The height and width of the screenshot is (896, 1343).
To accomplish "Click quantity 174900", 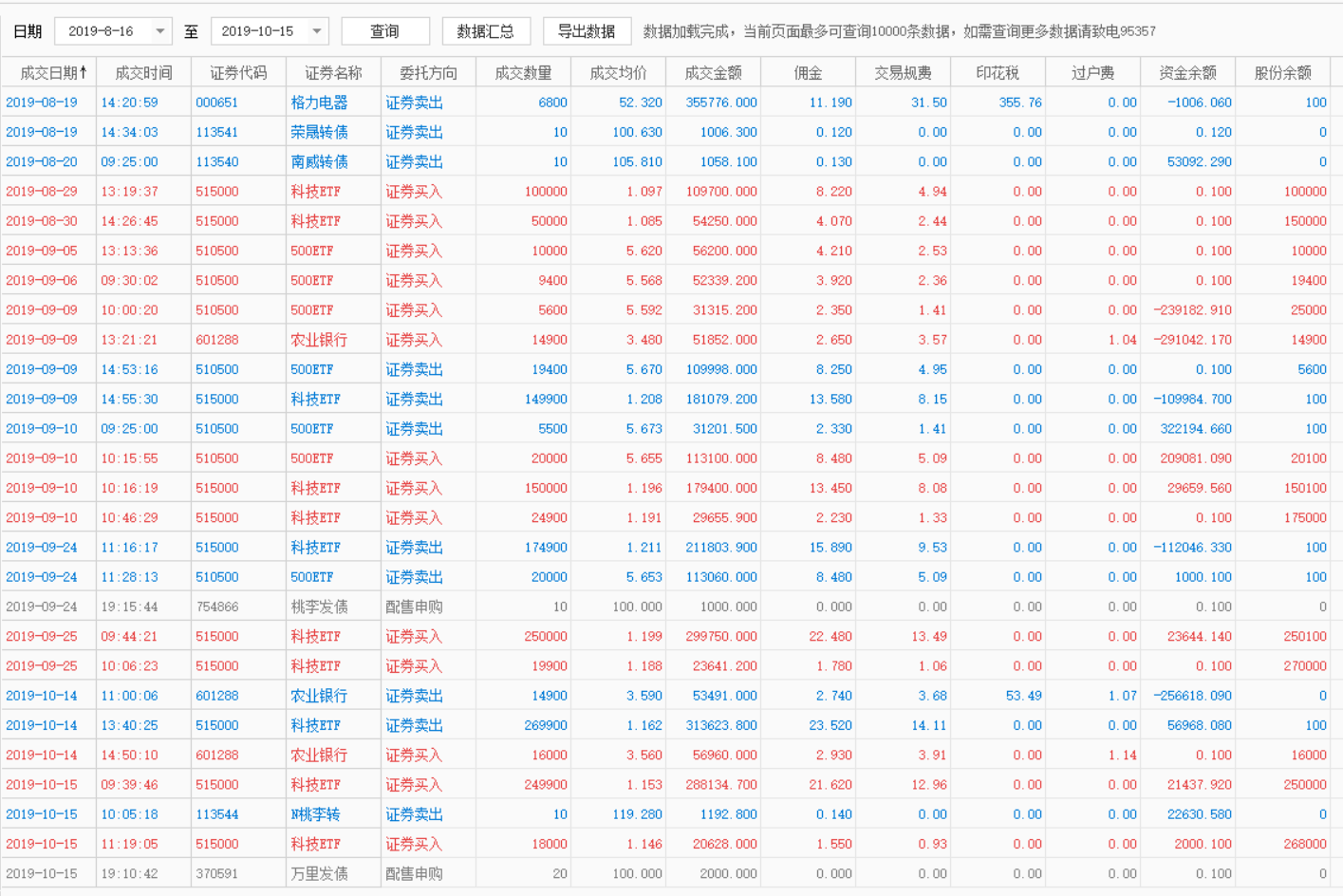I will (x=546, y=547).
